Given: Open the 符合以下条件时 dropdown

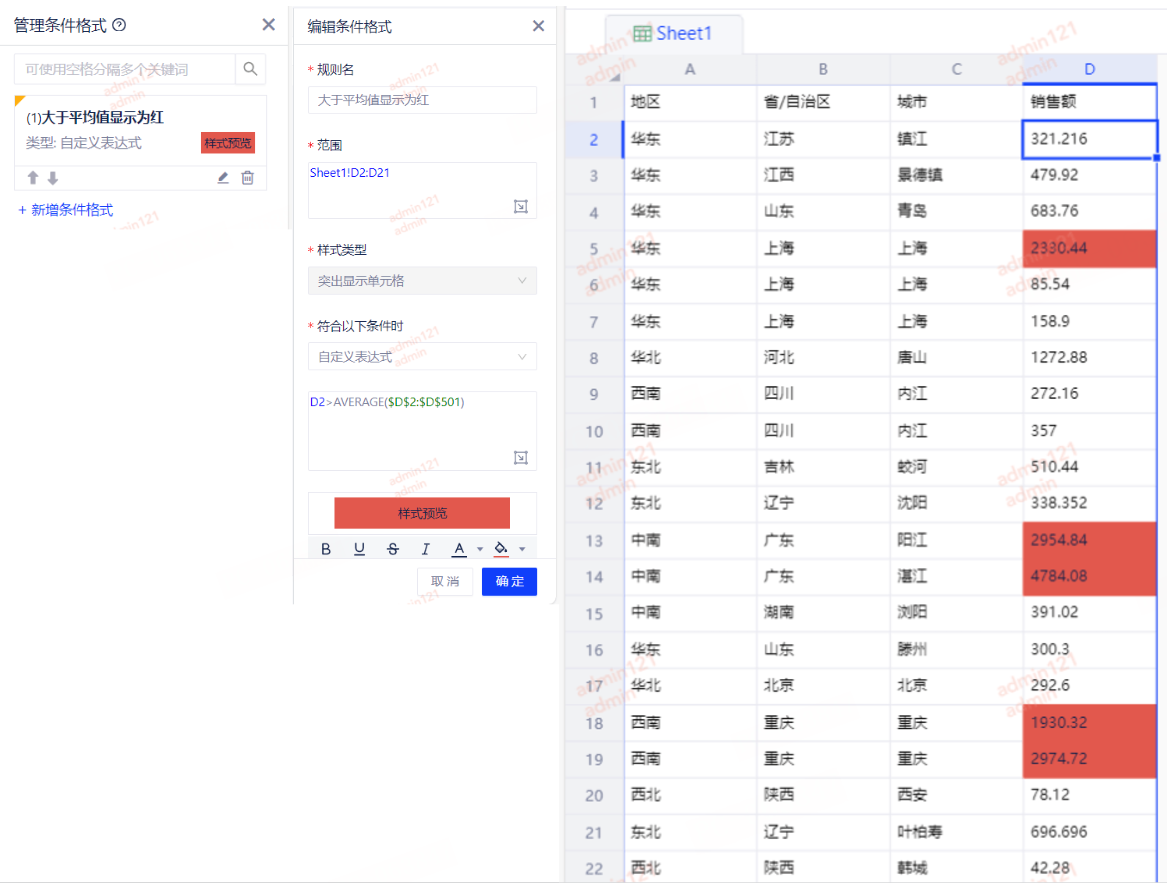Looking at the screenshot, I should click(422, 357).
